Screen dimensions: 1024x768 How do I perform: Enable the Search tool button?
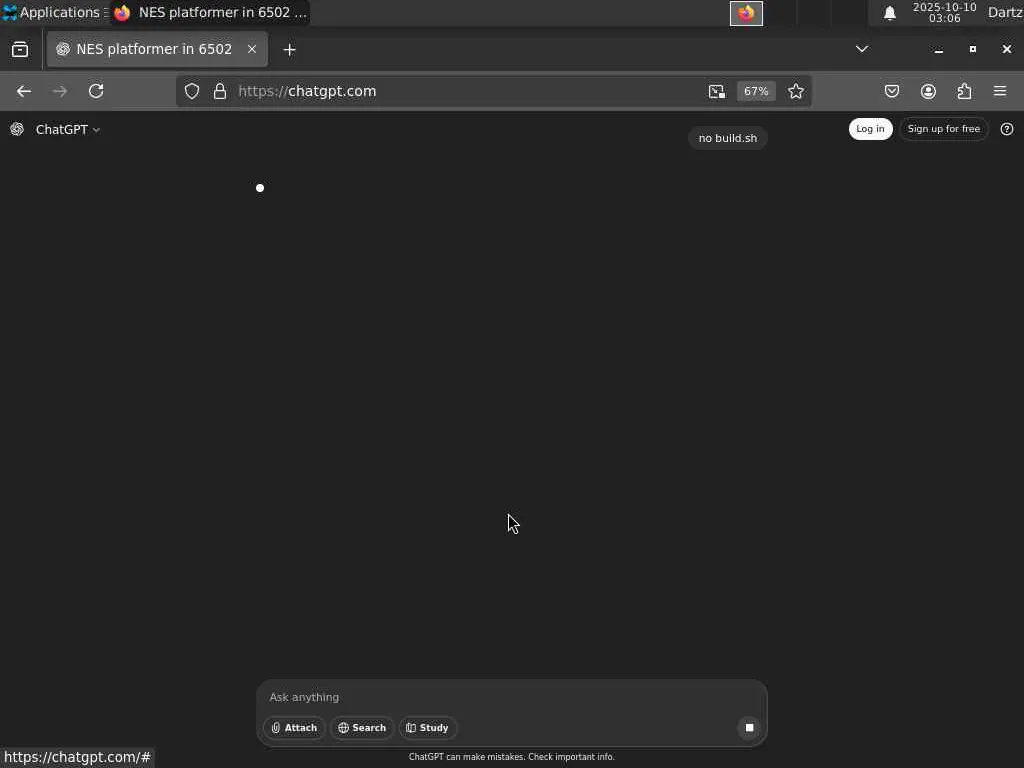pos(362,728)
